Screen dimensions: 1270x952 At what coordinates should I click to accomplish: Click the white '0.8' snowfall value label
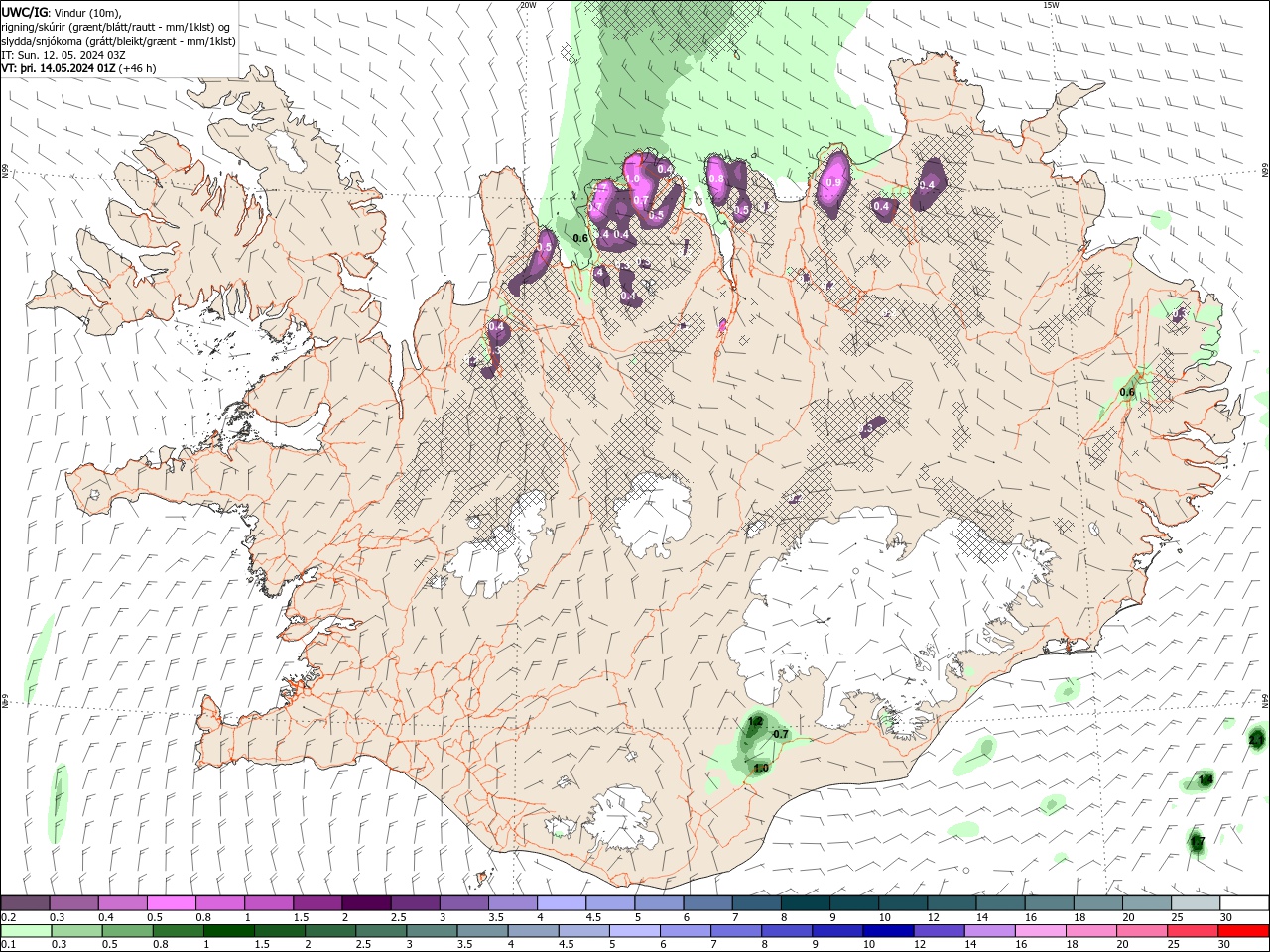[716, 178]
